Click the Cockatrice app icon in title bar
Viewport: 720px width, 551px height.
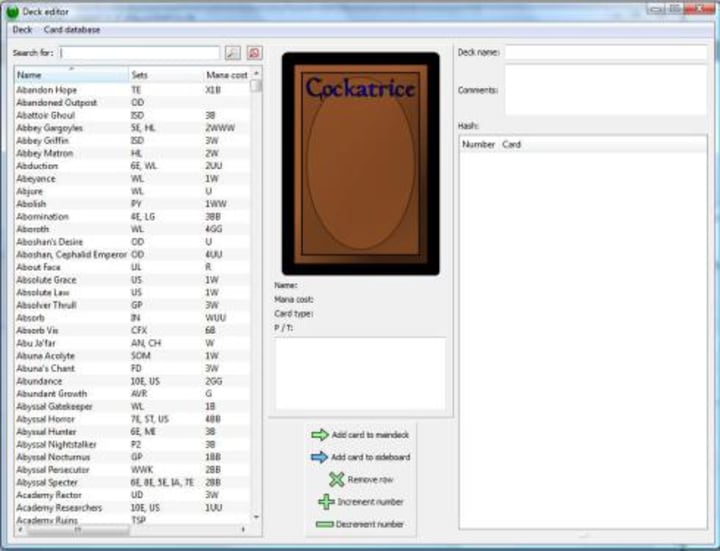[12, 12]
